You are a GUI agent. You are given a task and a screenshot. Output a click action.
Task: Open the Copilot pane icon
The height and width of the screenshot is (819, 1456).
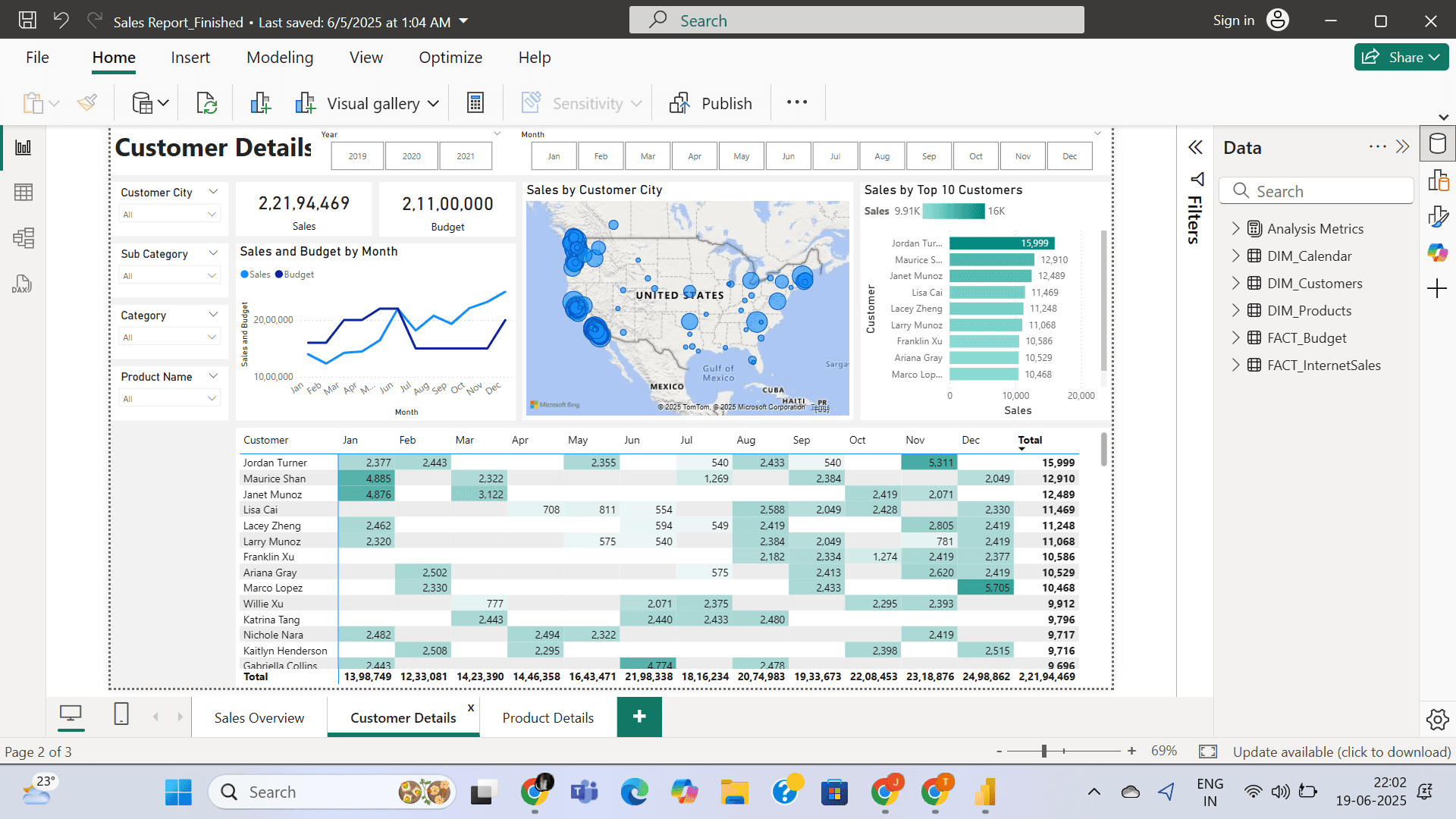tap(1437, 253)
